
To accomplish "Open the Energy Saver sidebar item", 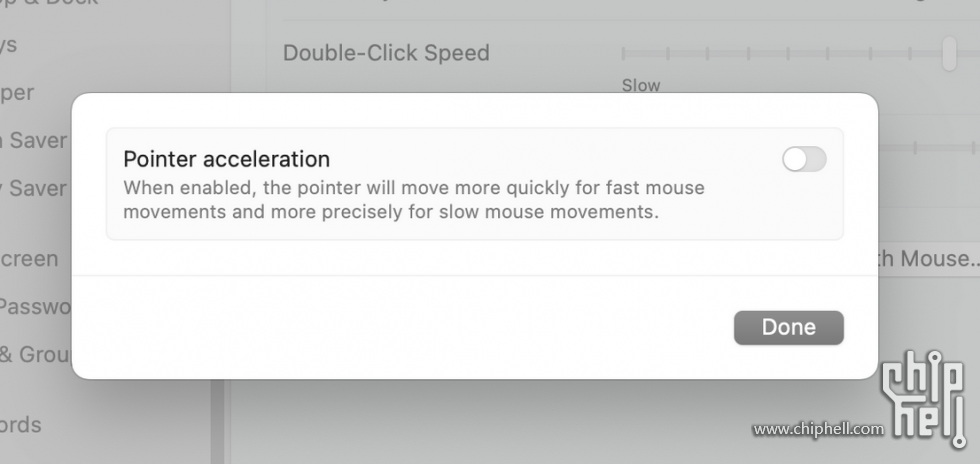I will click(x=33, y=188).
